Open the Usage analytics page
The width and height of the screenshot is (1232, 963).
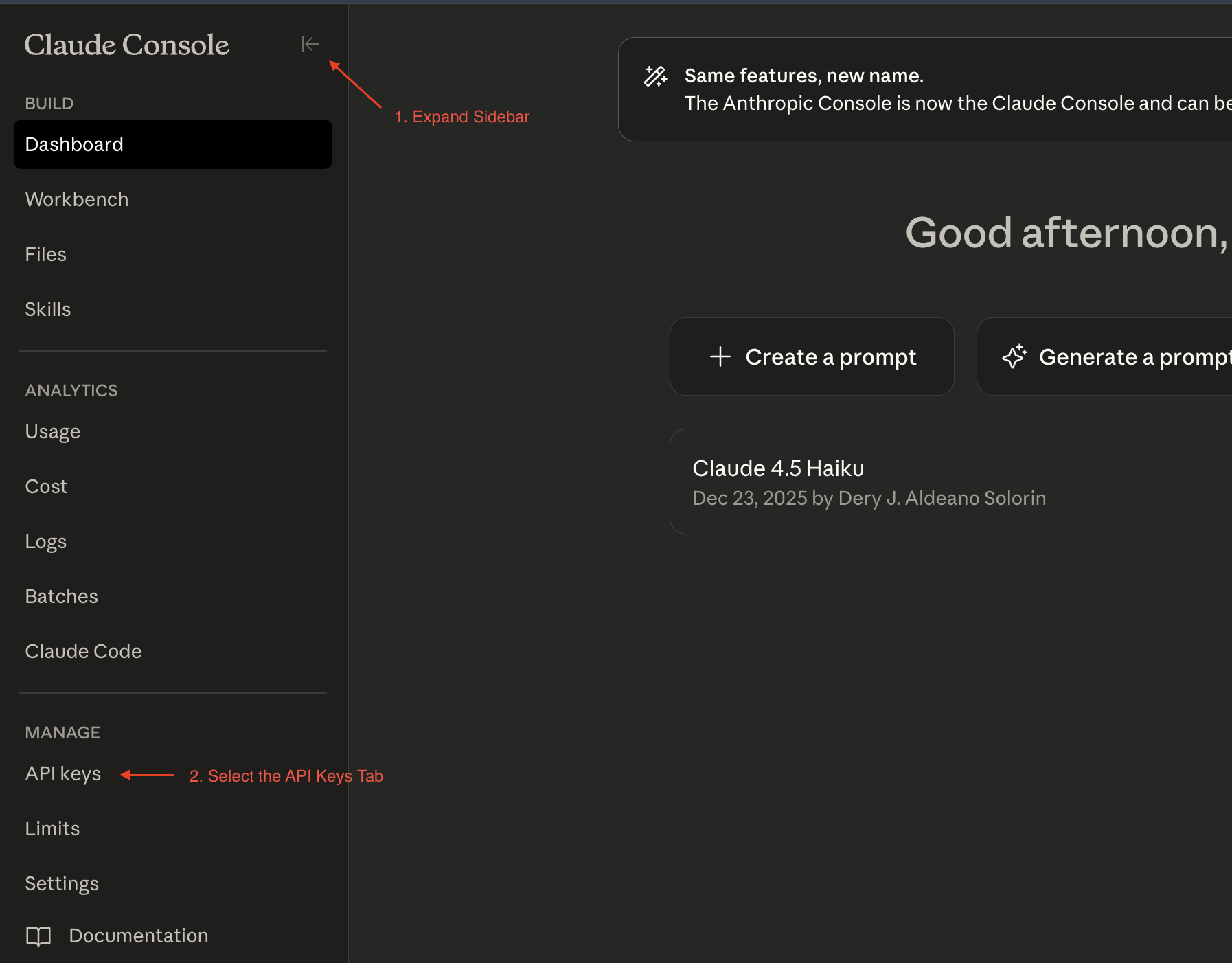click(x=53, y=431)
